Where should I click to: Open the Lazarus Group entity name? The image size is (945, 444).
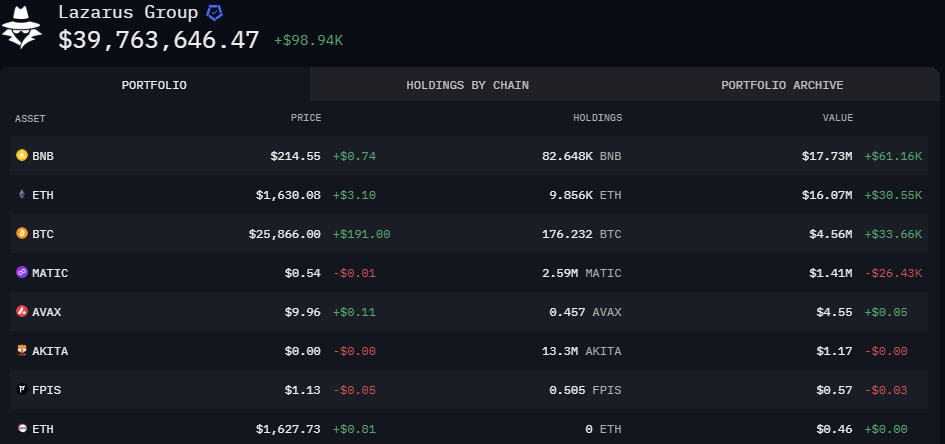128,13
